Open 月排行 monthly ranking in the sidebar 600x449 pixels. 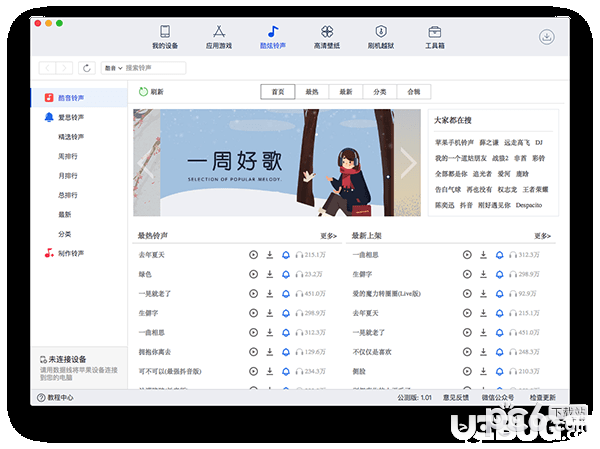pyautogui.click(x=68, y=176)
